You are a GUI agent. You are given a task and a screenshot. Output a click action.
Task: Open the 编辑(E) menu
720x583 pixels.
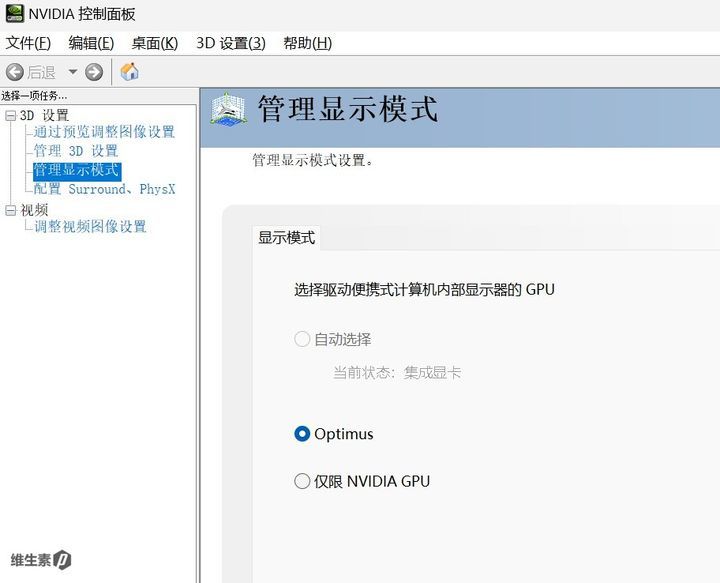pyautogui.click(x=91, y=43)
